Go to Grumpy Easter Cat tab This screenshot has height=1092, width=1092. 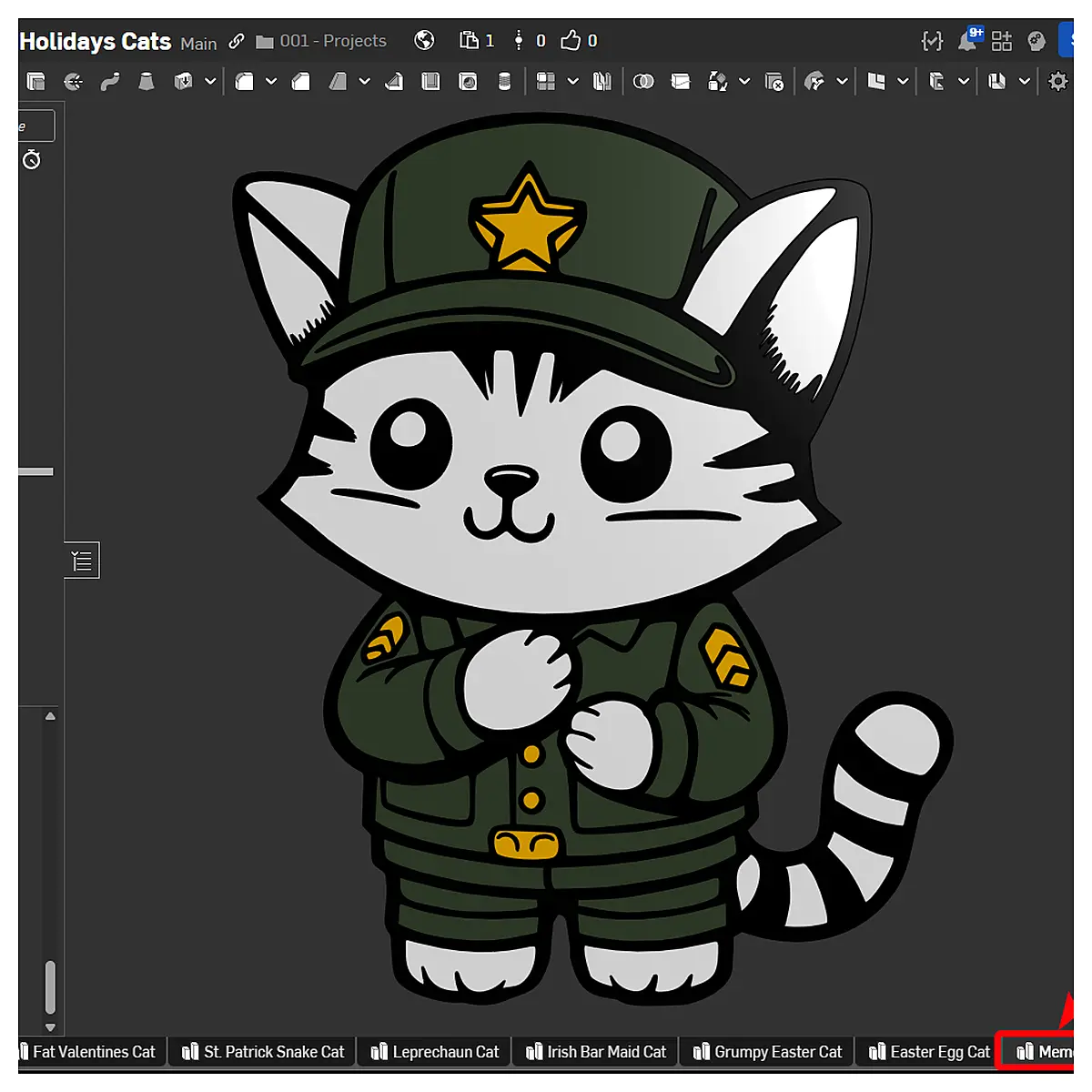point(768,1052)
